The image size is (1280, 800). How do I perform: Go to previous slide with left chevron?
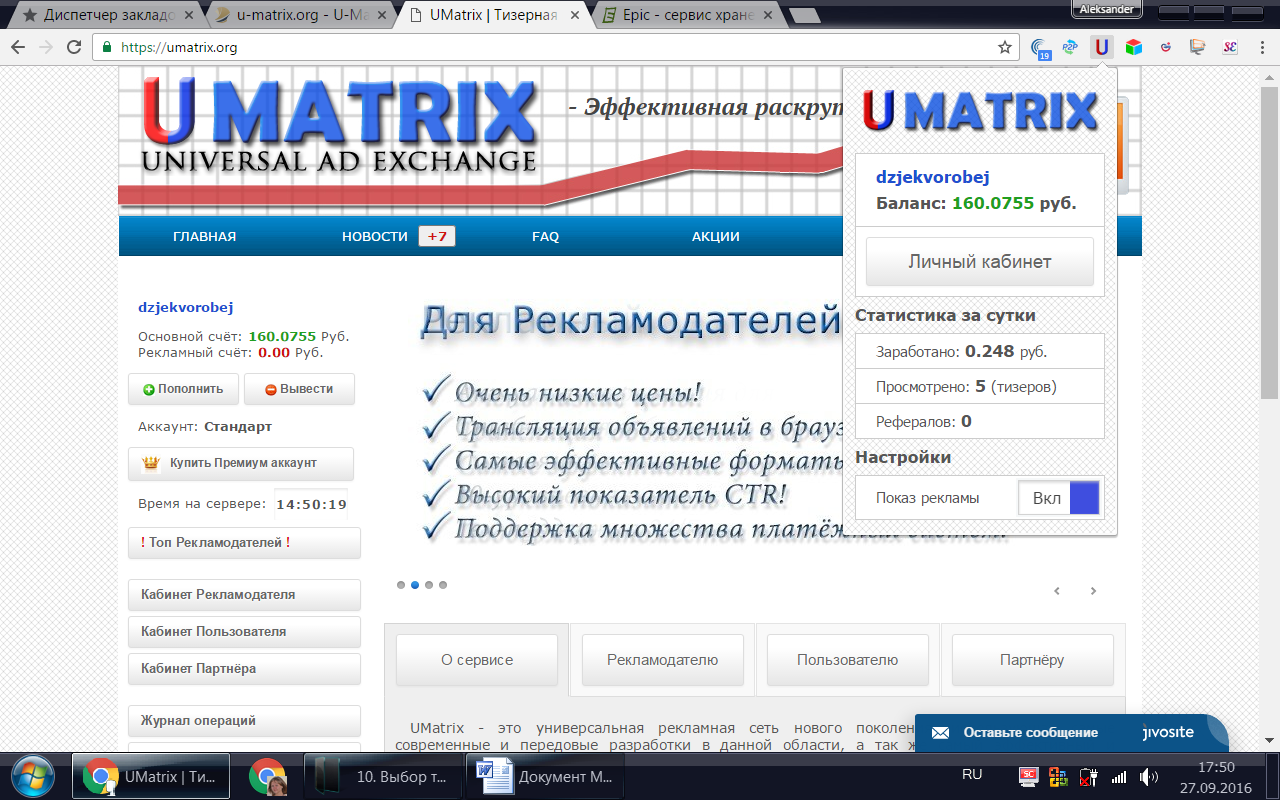pos(1057,591)
